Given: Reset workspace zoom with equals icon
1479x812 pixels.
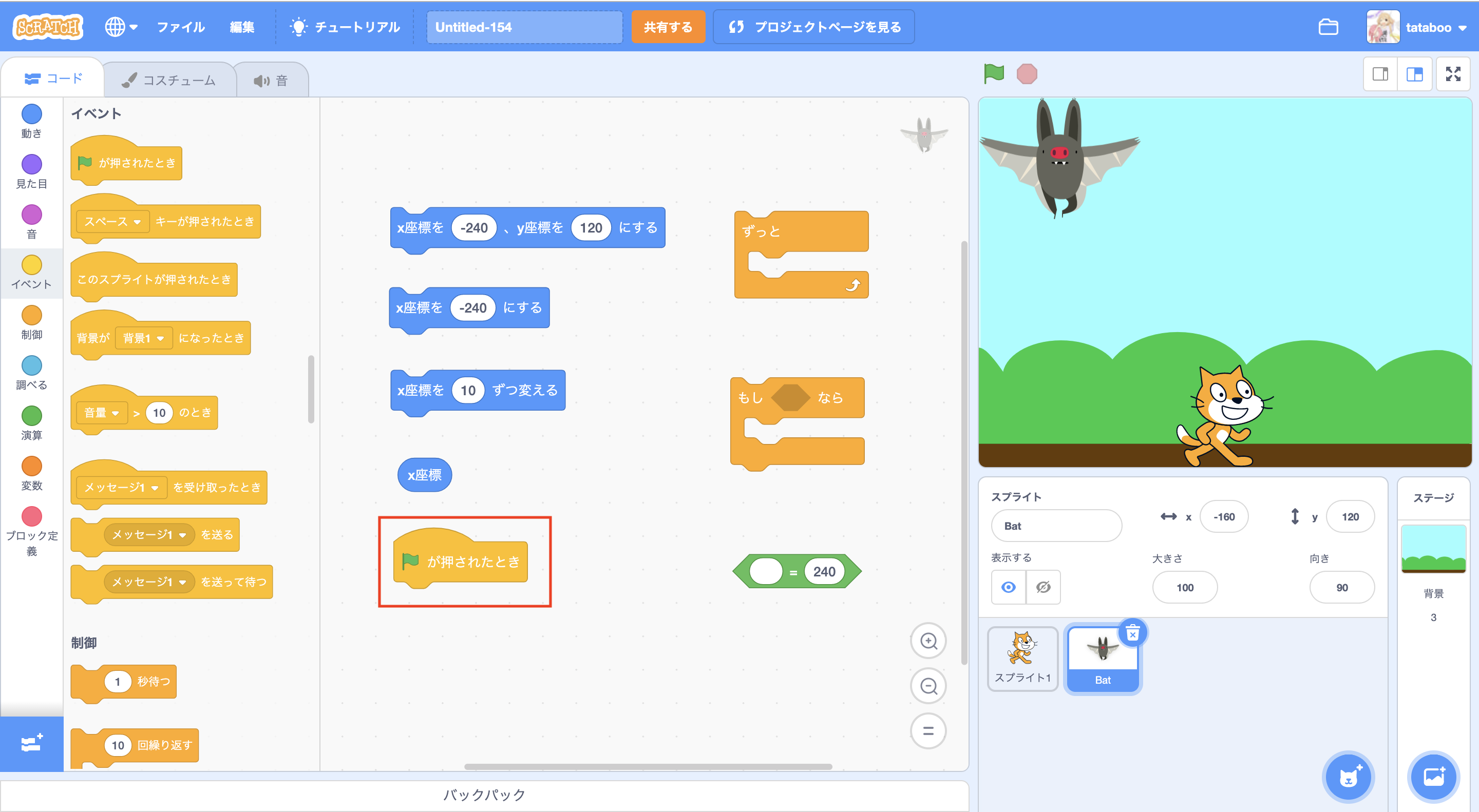Looking at the screenshot, I should [928, 731].
